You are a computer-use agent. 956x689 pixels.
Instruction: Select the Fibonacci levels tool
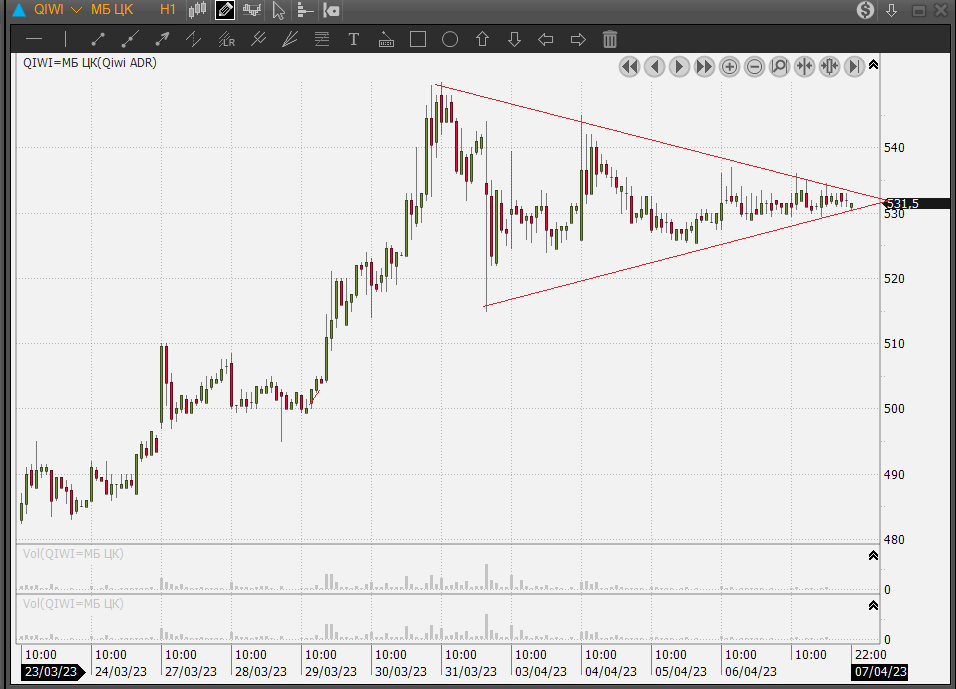(322, 40)
